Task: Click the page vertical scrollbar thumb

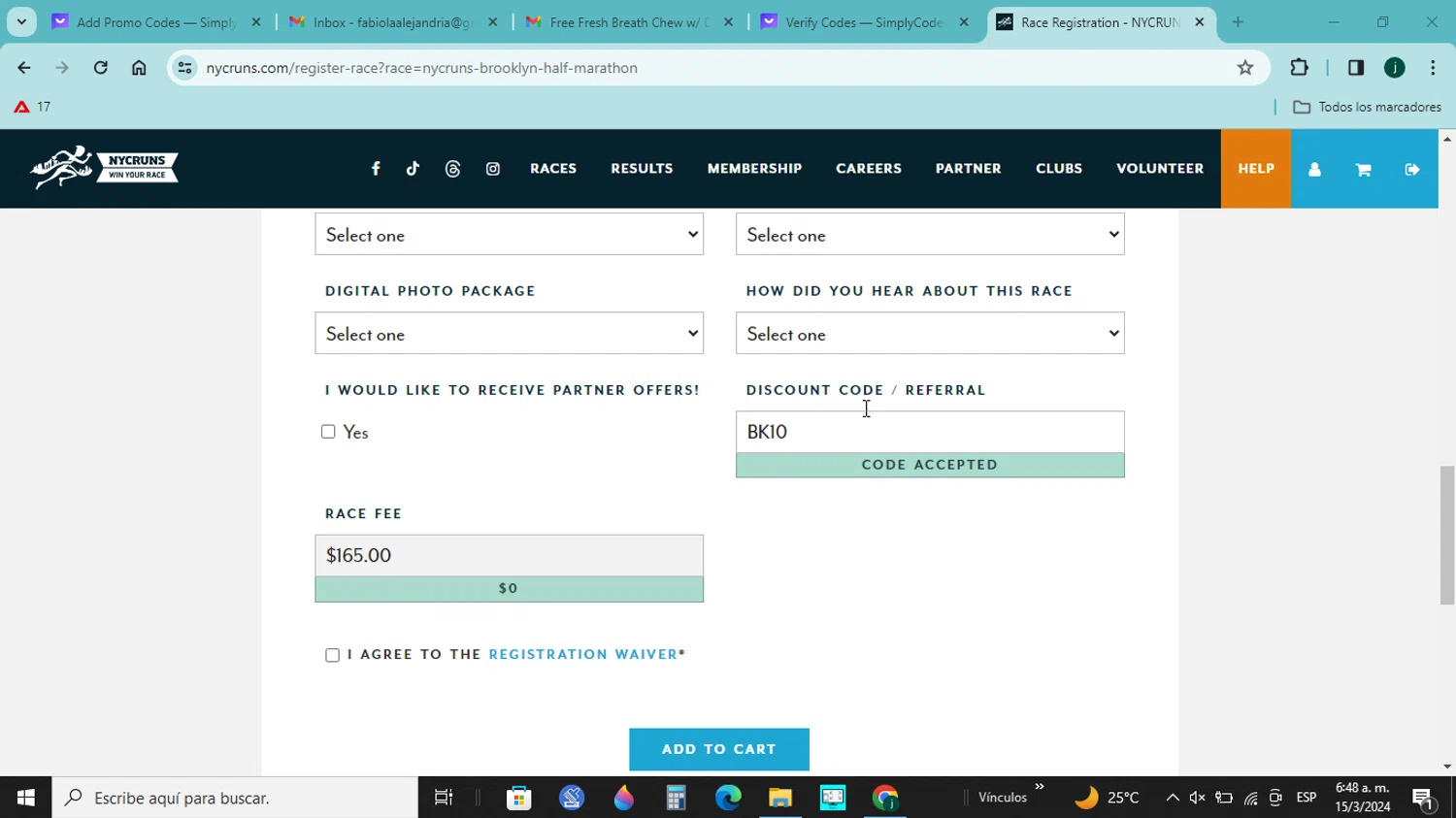Action: coord(1446,535)
